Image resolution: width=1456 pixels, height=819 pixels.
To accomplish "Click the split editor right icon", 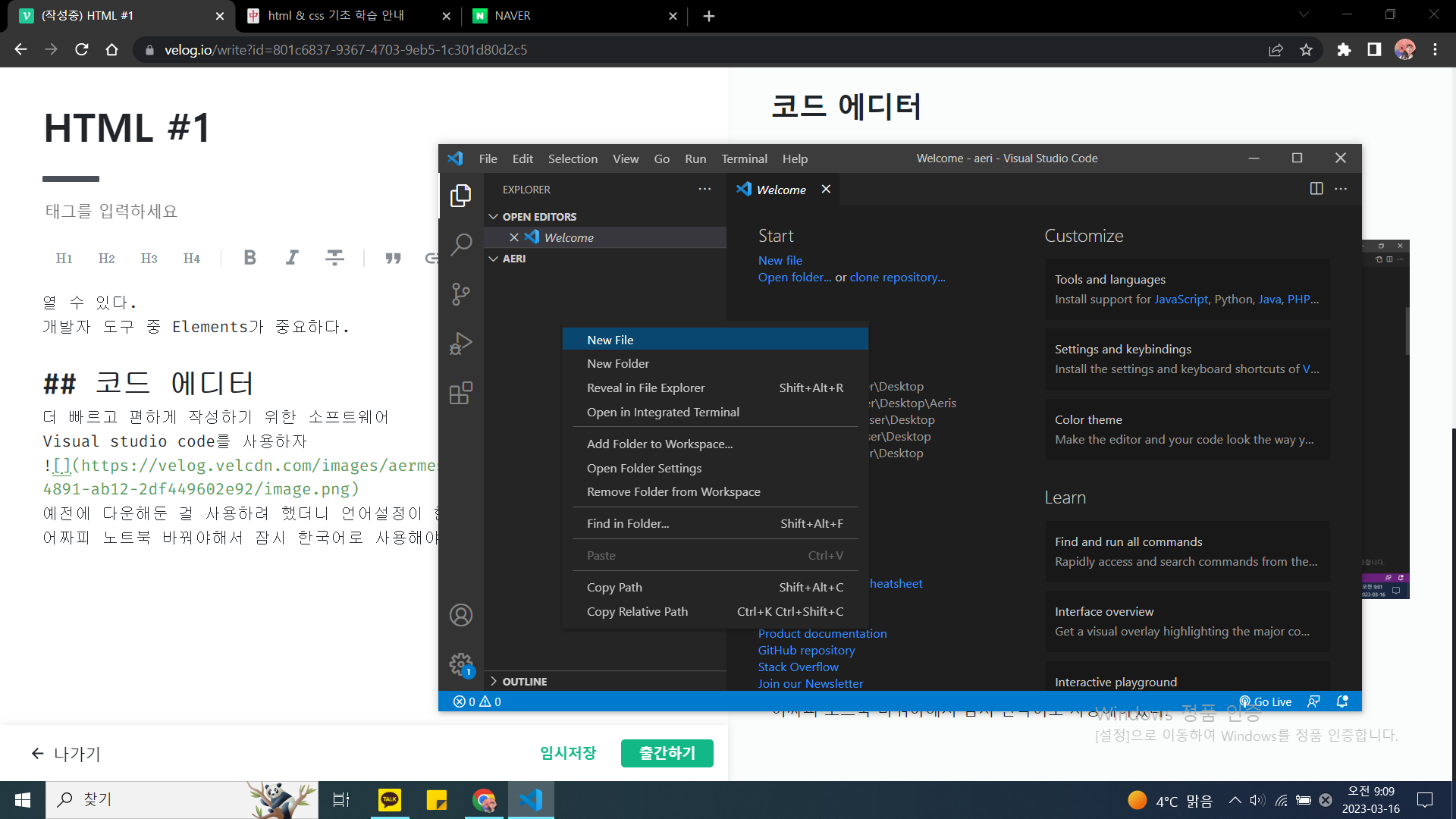I will pos(1316,189).
